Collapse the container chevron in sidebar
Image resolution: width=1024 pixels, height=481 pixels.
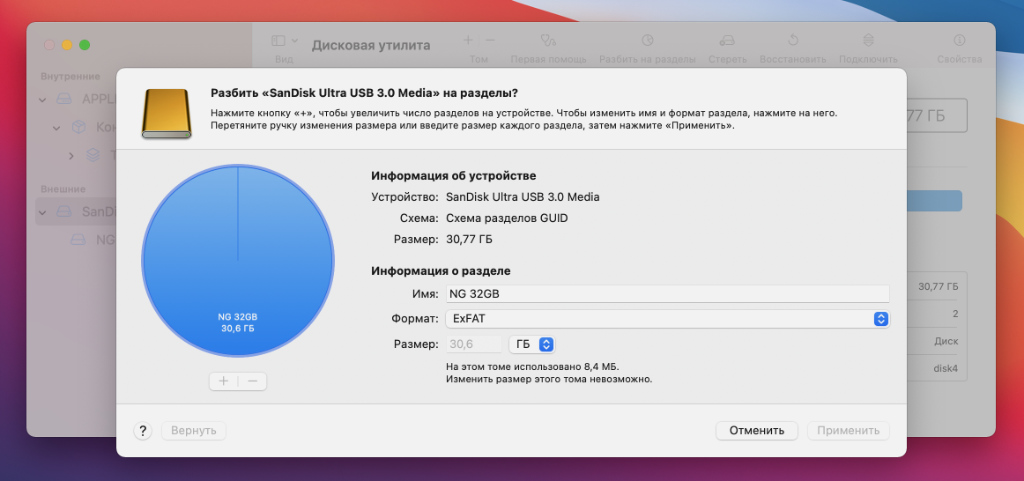[57, 128]
